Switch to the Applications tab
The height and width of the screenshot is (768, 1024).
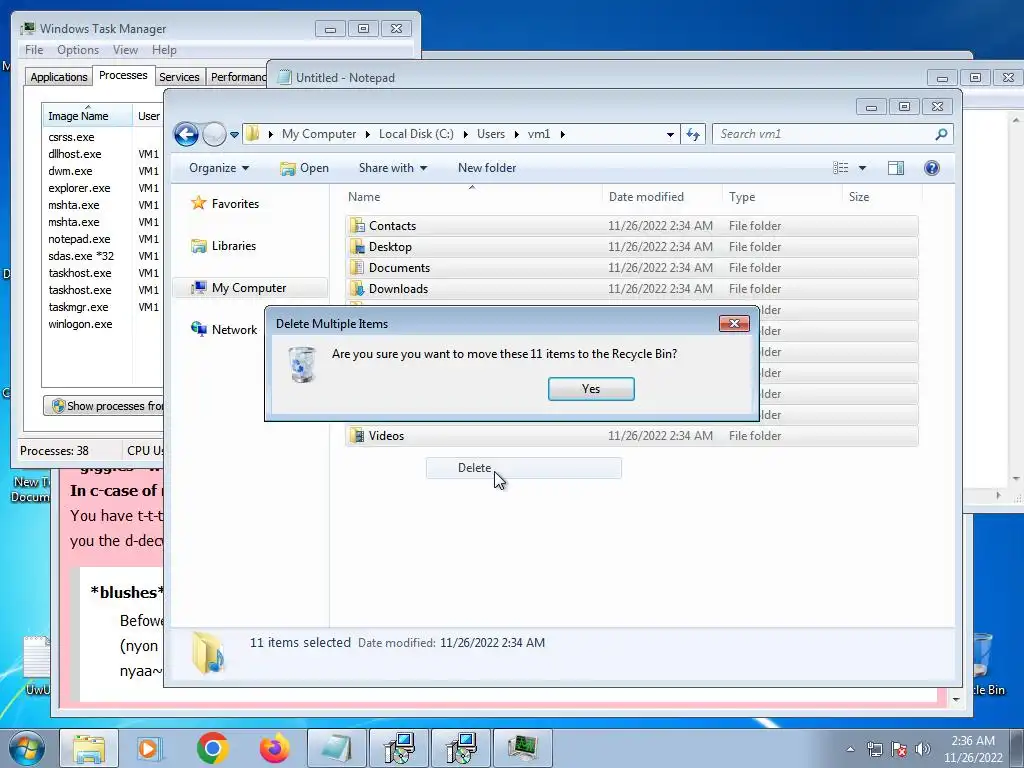coord(59,77)
